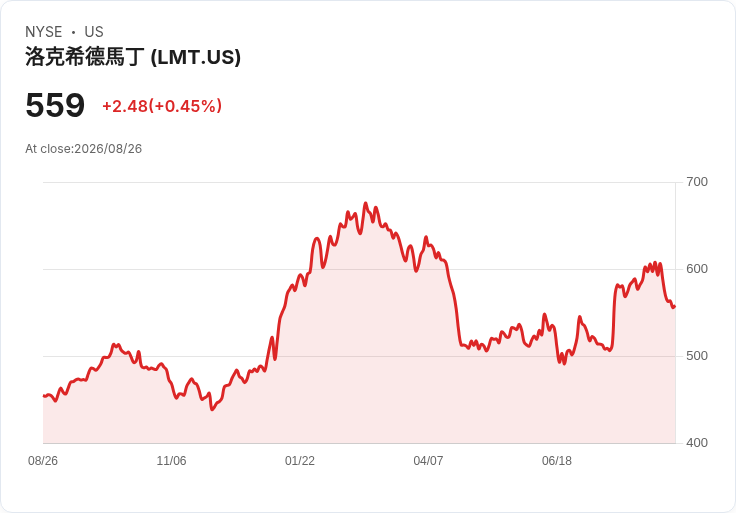Click the NYSE exchange label
The height and width of the screenshot is (513, 736).
(x=44, y=32)
